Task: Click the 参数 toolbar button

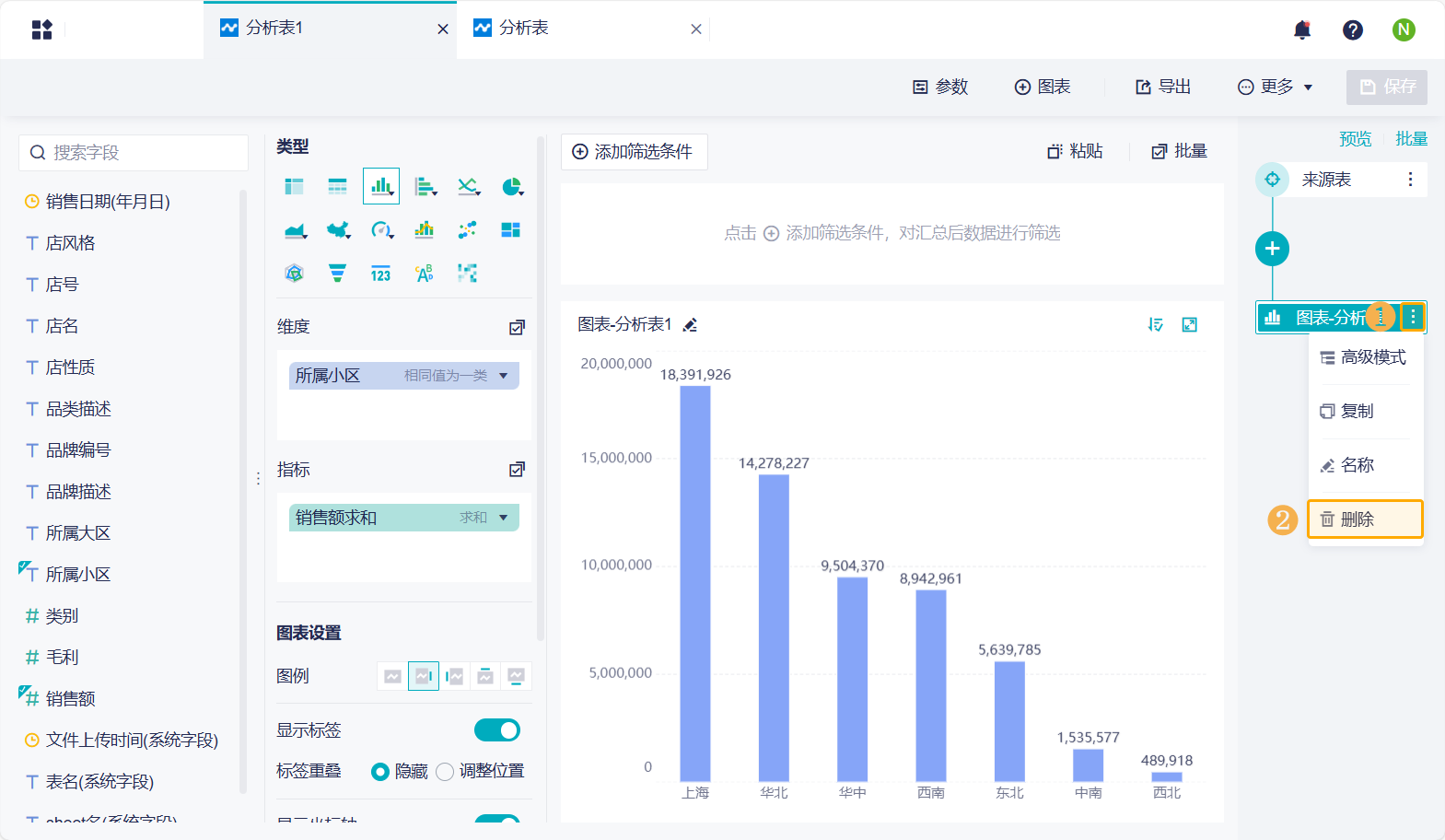Action: click(x=940, y=87)
